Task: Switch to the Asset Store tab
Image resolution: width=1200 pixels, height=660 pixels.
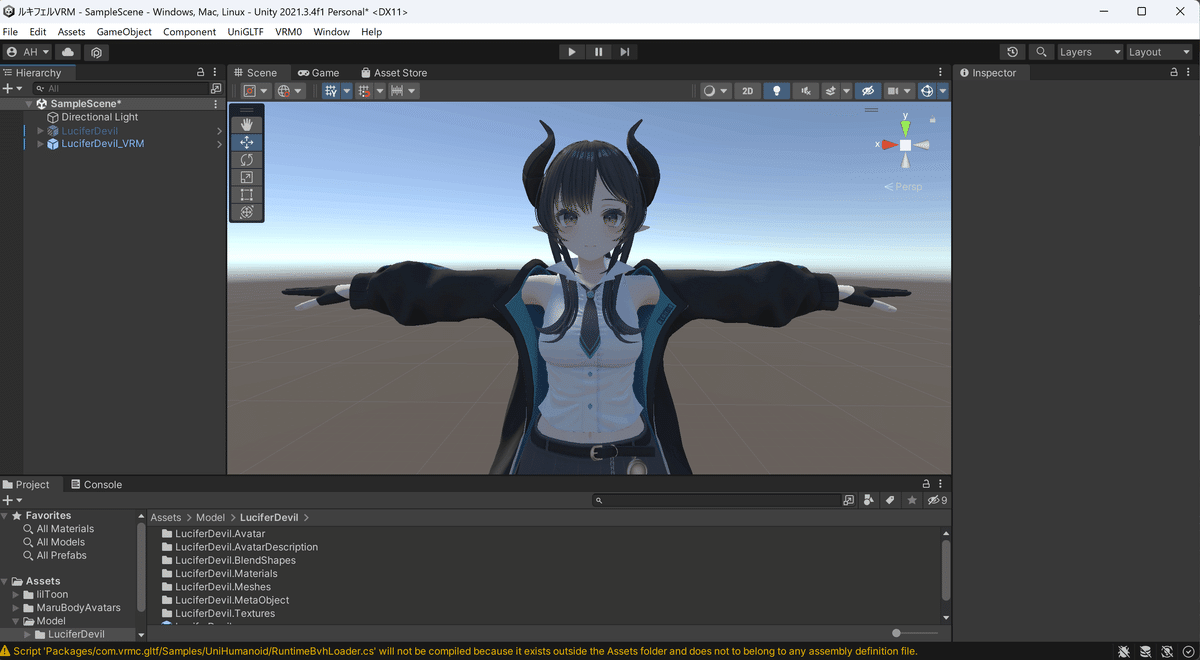Action: 394,73
